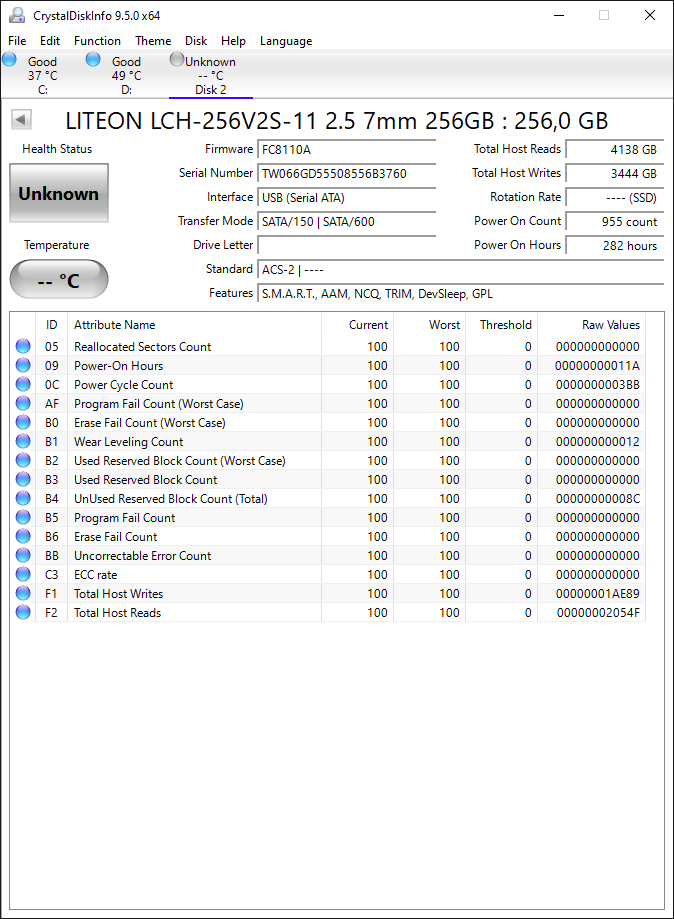Click Power On Count value 955 count

615,222
